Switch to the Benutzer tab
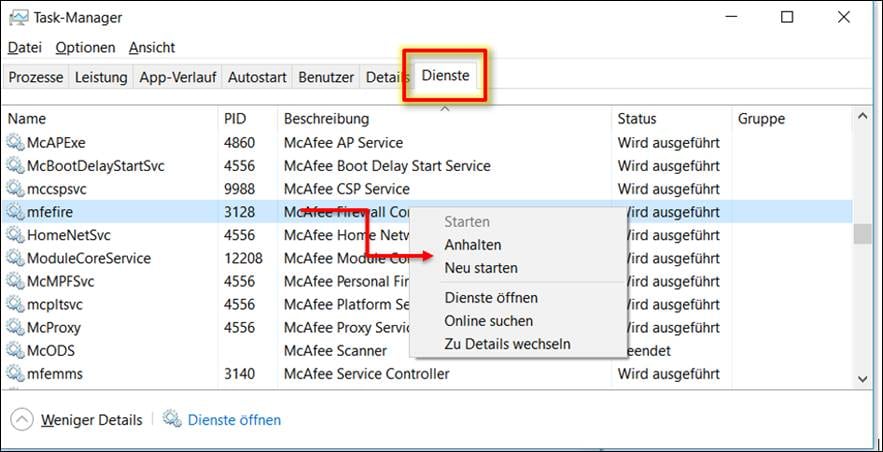This screenshot has height=452, width=883. click(x=326, y=77)
